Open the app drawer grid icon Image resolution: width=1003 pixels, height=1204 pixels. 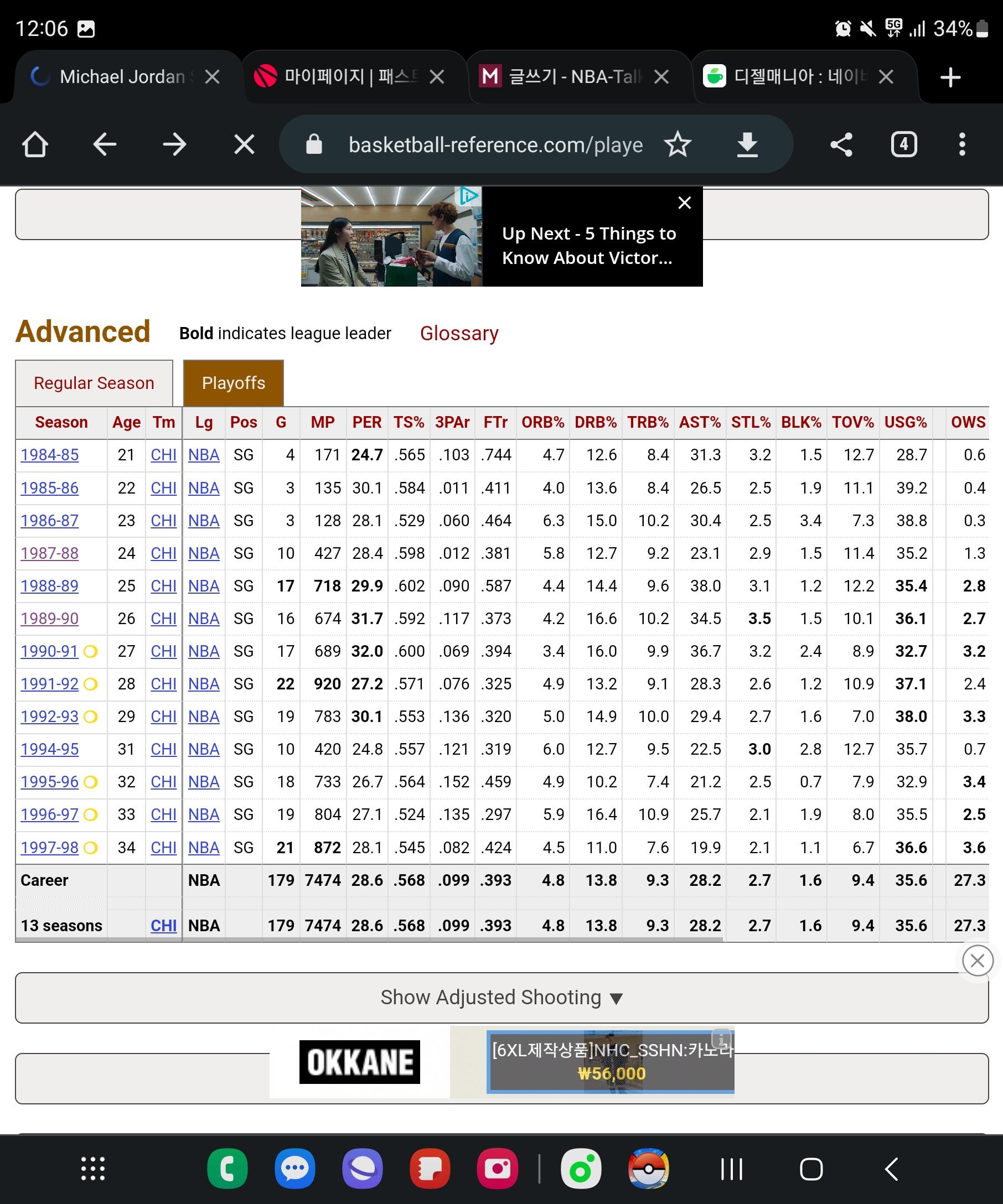click(x=93, y=1169)
